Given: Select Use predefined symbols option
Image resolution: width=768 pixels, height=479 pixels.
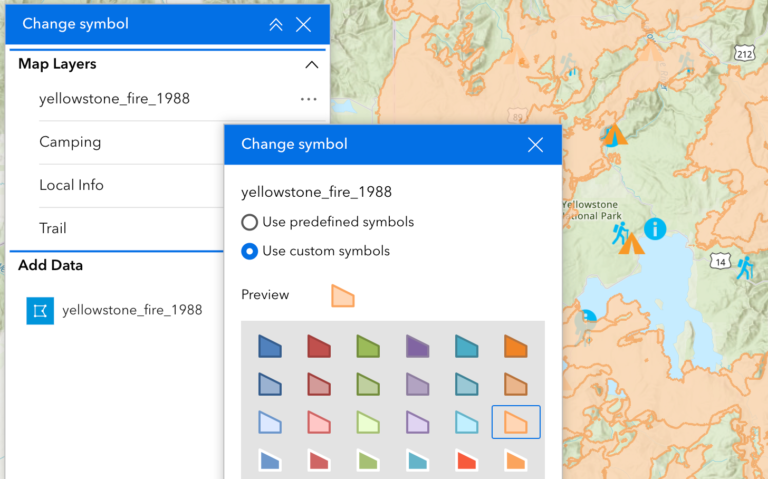Looking at the screenshot, I should (x=250, y=222).
